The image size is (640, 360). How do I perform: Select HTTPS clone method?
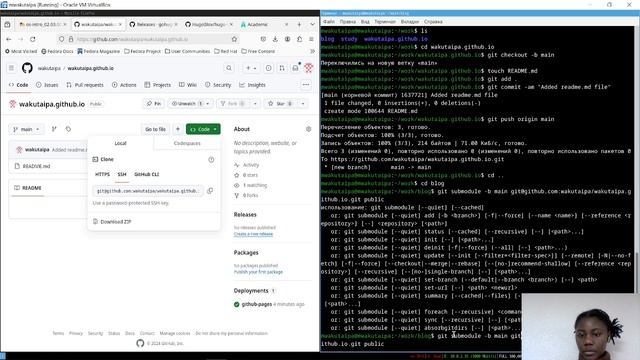coord(102,174)
